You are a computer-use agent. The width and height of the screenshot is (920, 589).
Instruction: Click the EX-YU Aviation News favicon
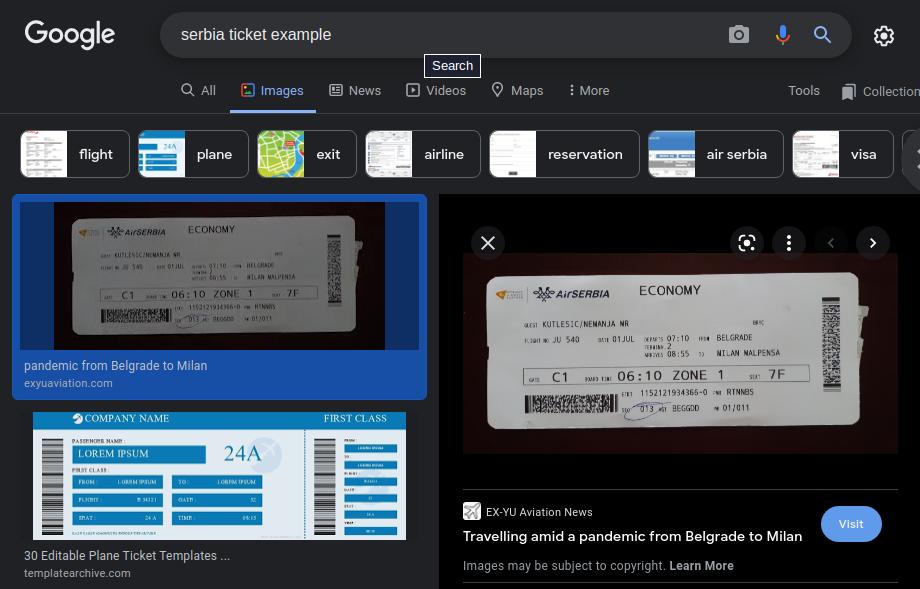(472, 511)
